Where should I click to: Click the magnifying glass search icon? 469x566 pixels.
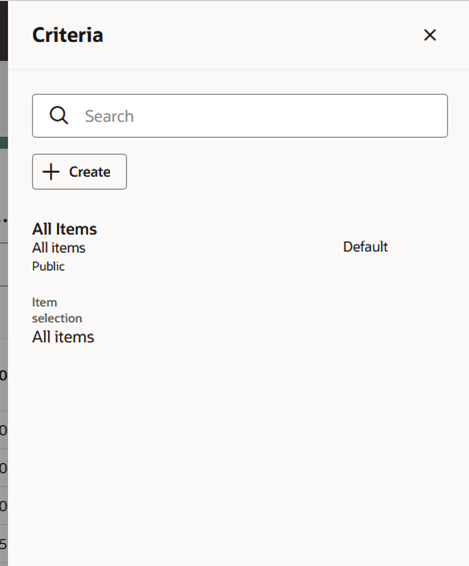click(58, 116)
